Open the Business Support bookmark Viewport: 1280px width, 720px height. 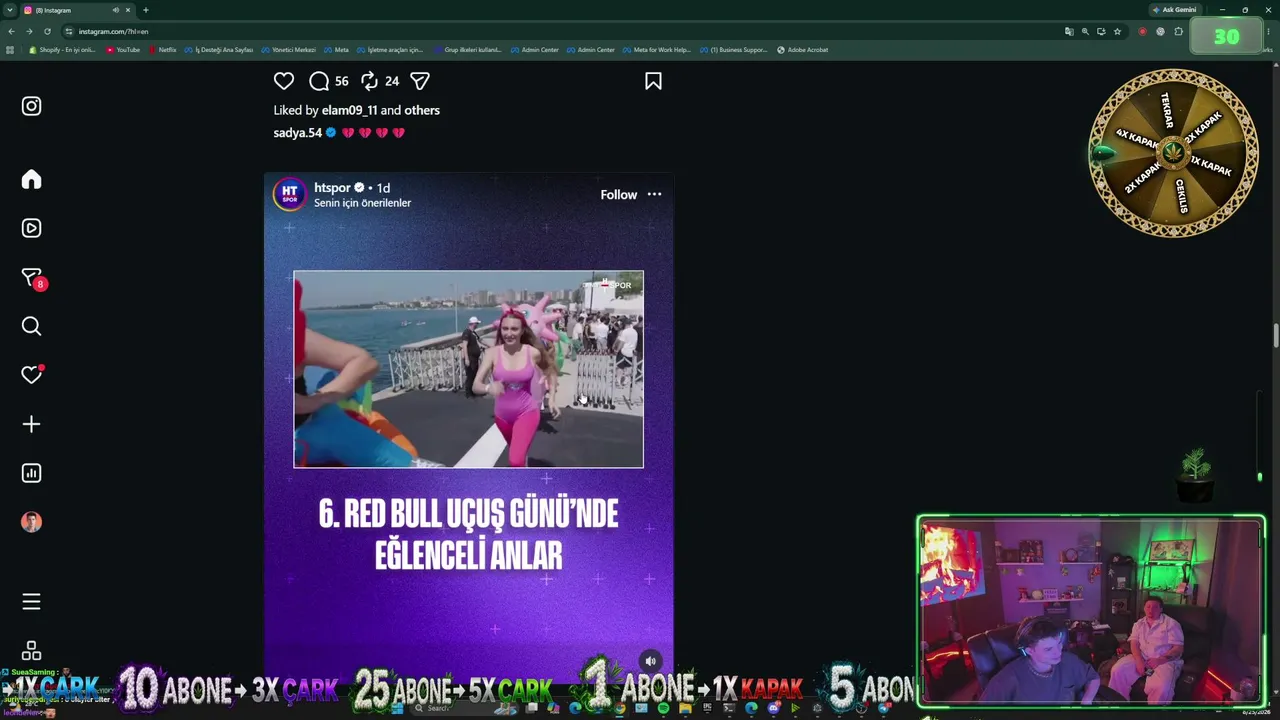pyautogui.click(x=734, y=50)
